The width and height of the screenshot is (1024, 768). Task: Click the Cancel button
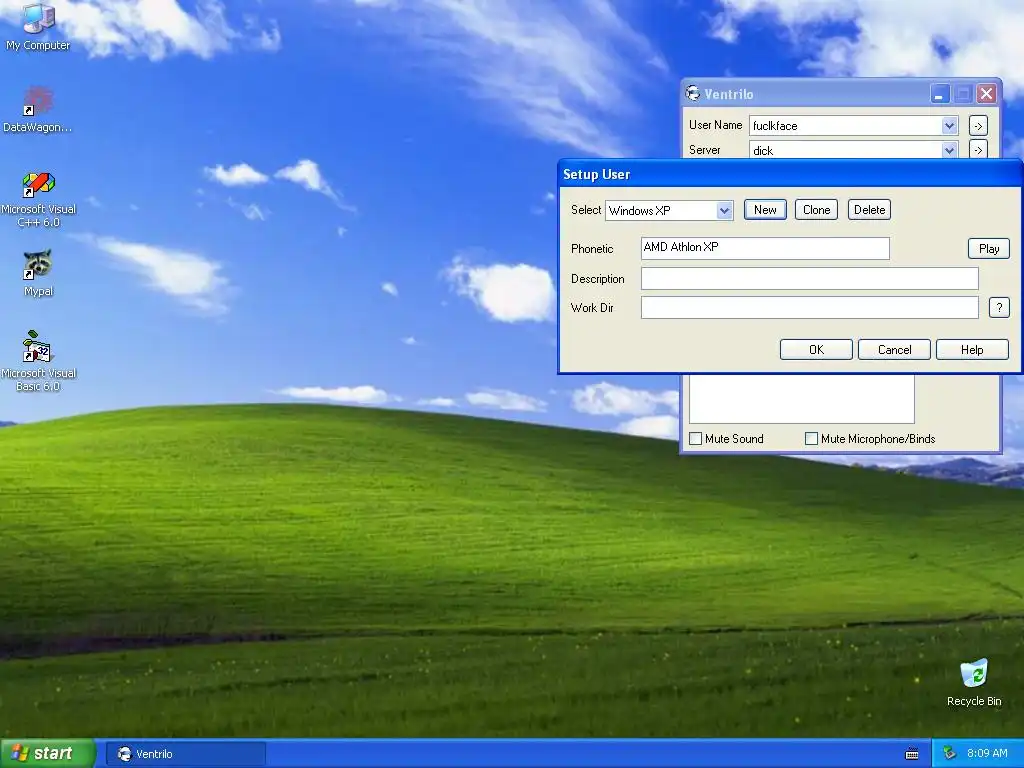(x=894, y=349)
